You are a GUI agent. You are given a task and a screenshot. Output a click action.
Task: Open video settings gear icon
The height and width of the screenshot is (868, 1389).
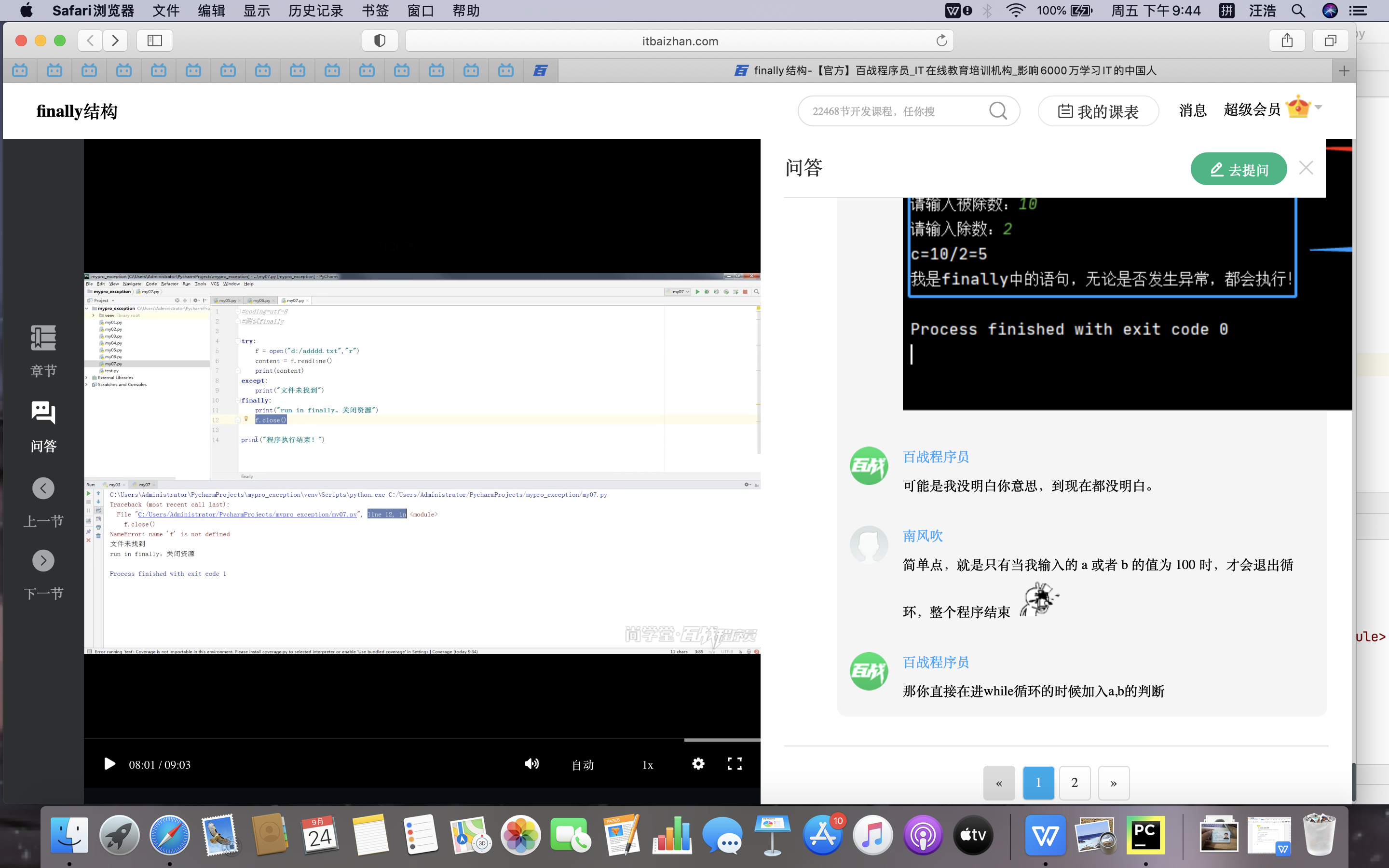[698, 763]
